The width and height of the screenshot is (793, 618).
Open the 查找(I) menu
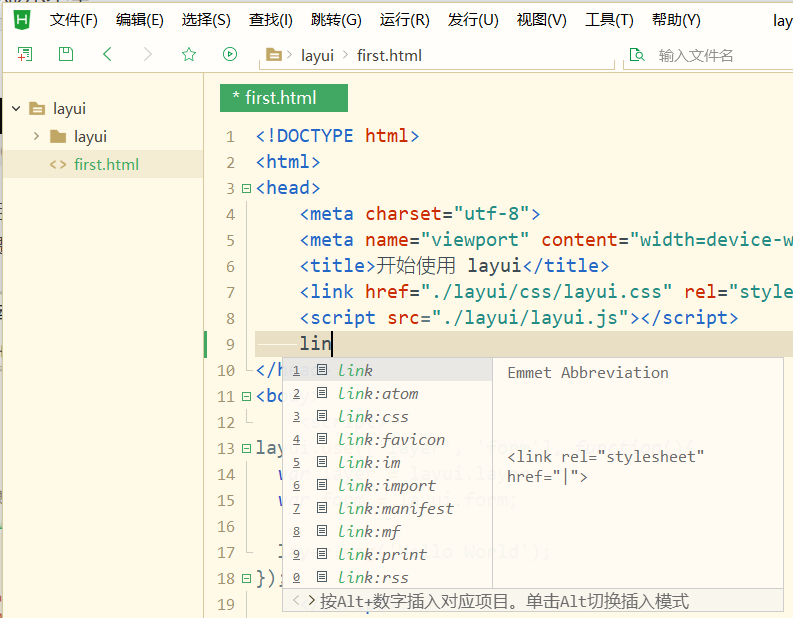point(271,20)
